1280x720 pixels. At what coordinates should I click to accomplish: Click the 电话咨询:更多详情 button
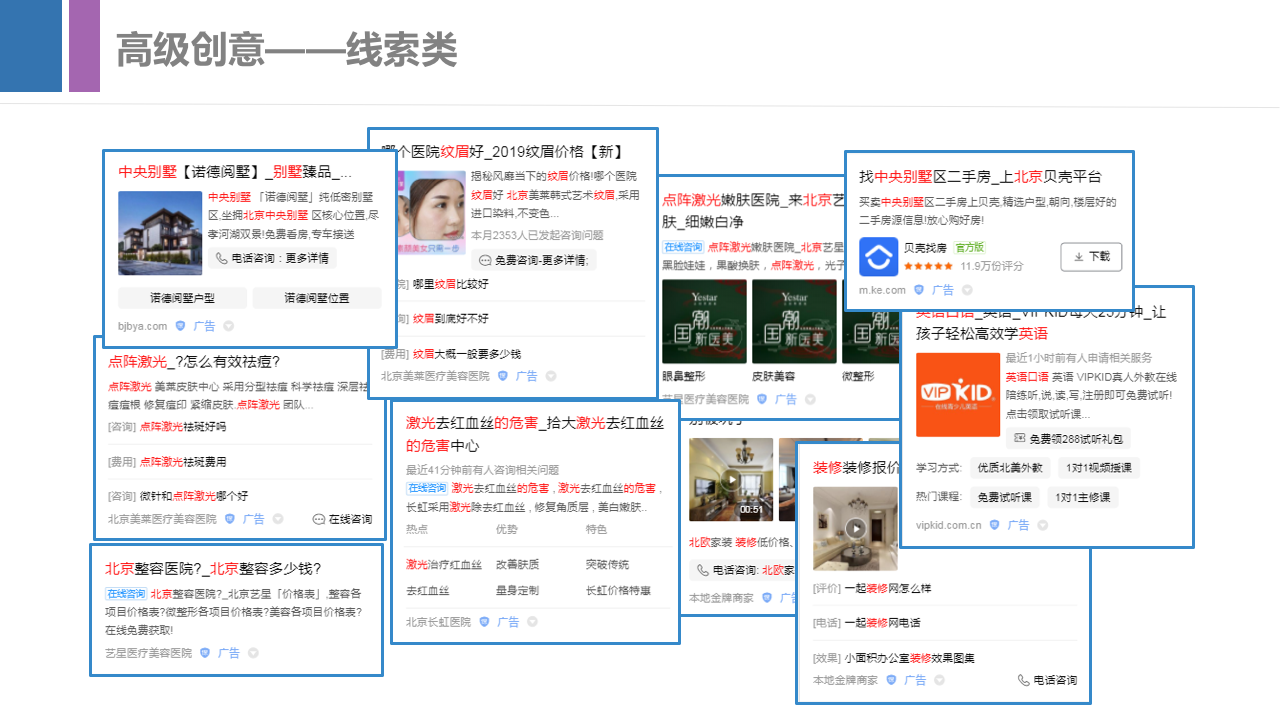click(272, 258)
